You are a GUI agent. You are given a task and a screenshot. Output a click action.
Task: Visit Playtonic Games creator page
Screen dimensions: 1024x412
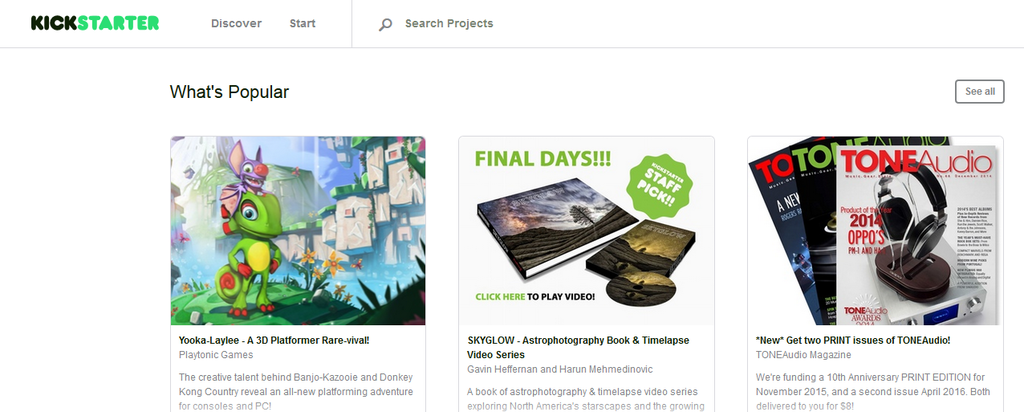point(216,355)
